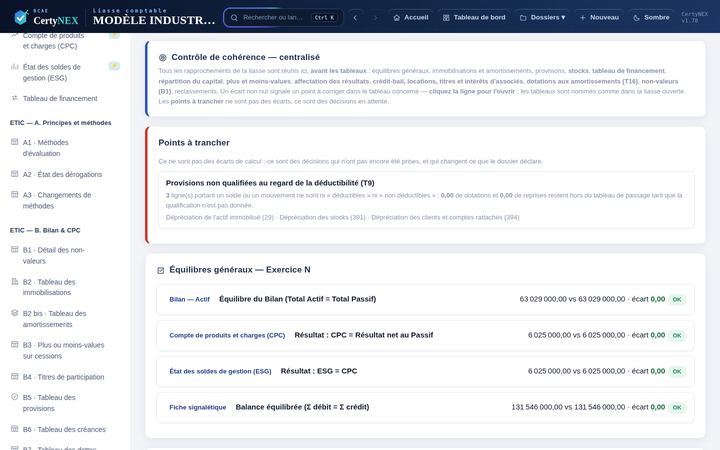Open État des soldes de gestion (ESG) in sidebar
Viewport: 720px width, 450px height.
pos(64,72)
